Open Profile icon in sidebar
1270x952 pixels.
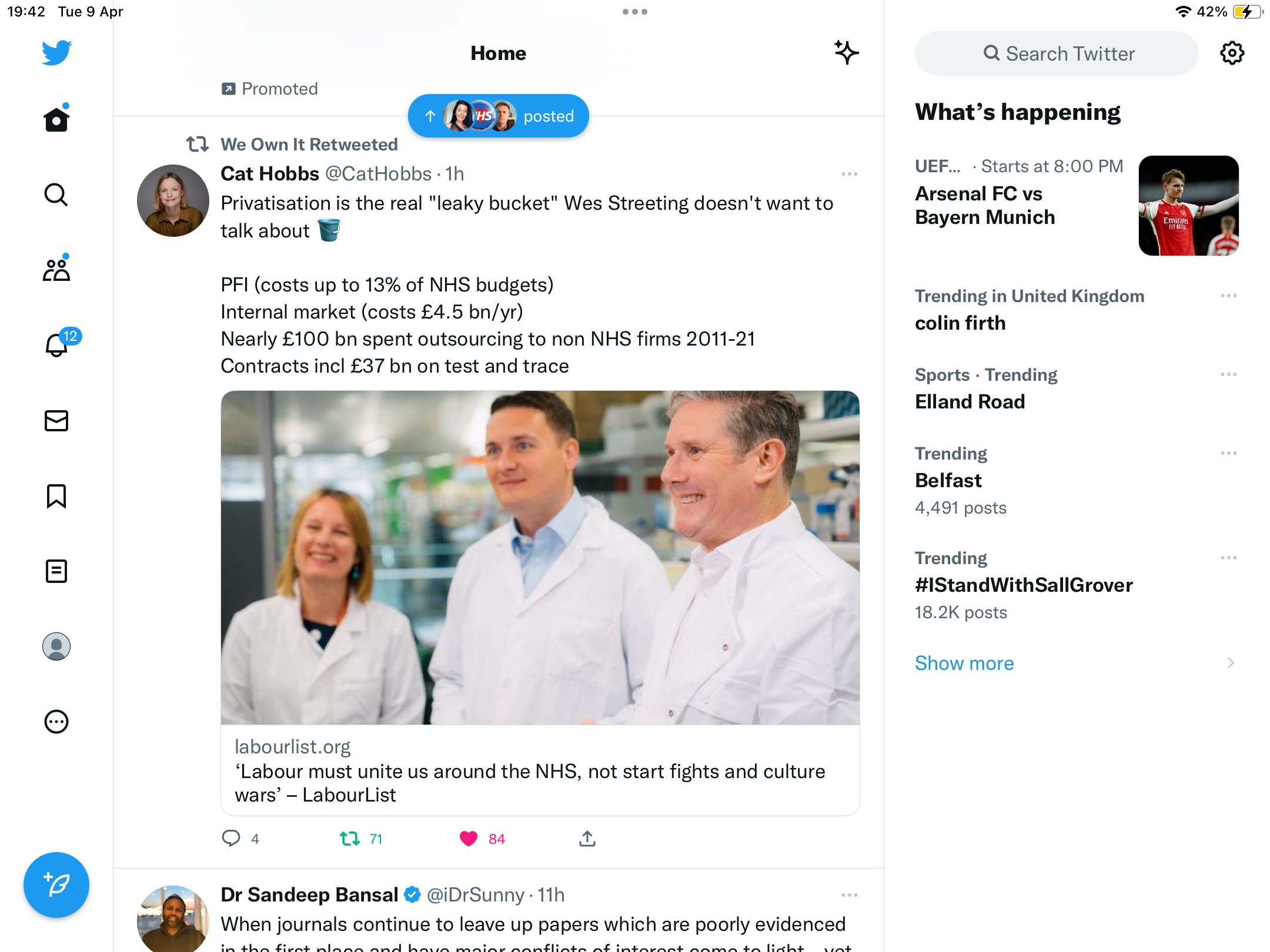tap(56, 646)
